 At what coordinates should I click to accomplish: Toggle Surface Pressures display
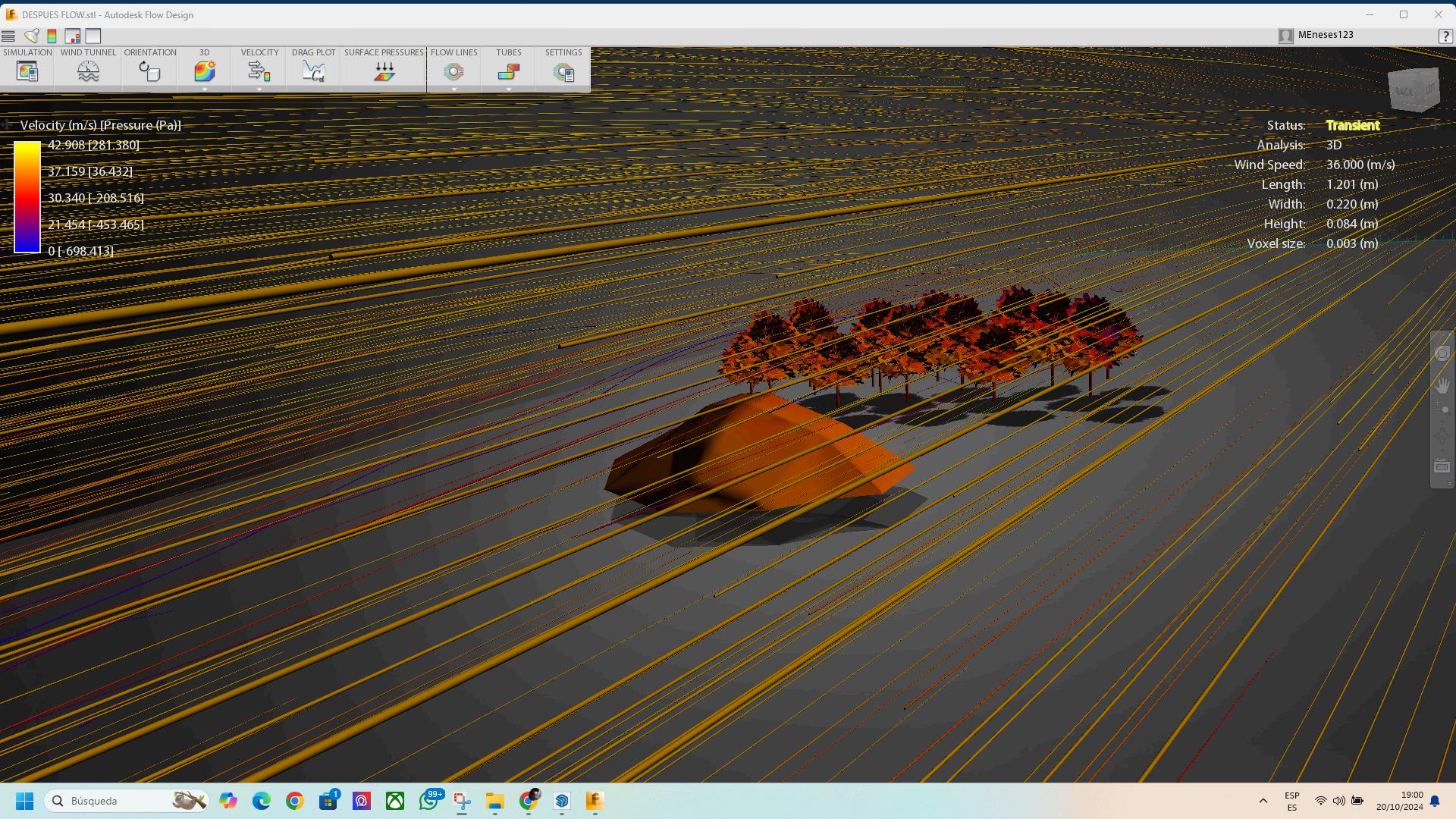(x=384, y=71)
